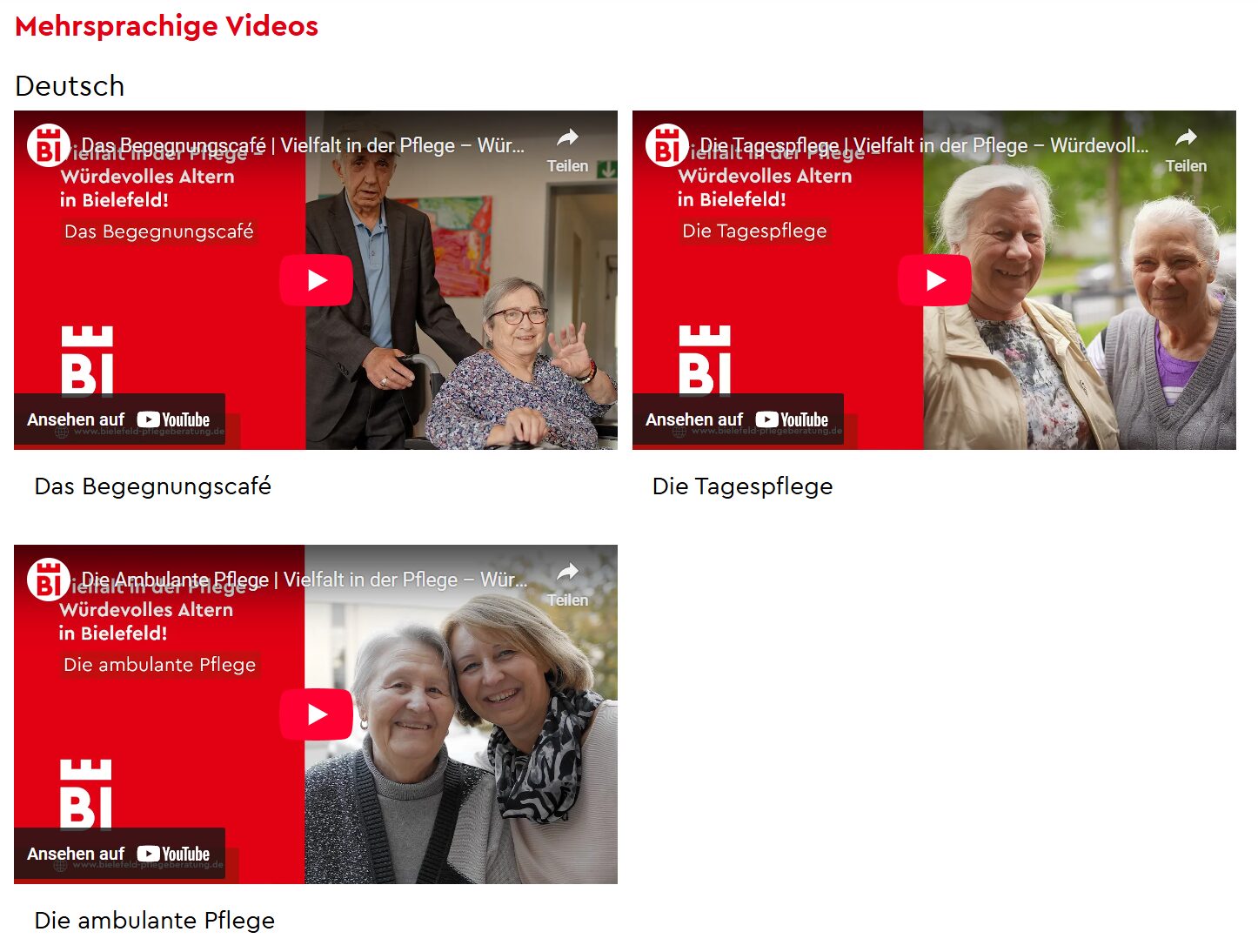Click Teilen share icon on ambulante Pflege video

(x=567, y=585)
